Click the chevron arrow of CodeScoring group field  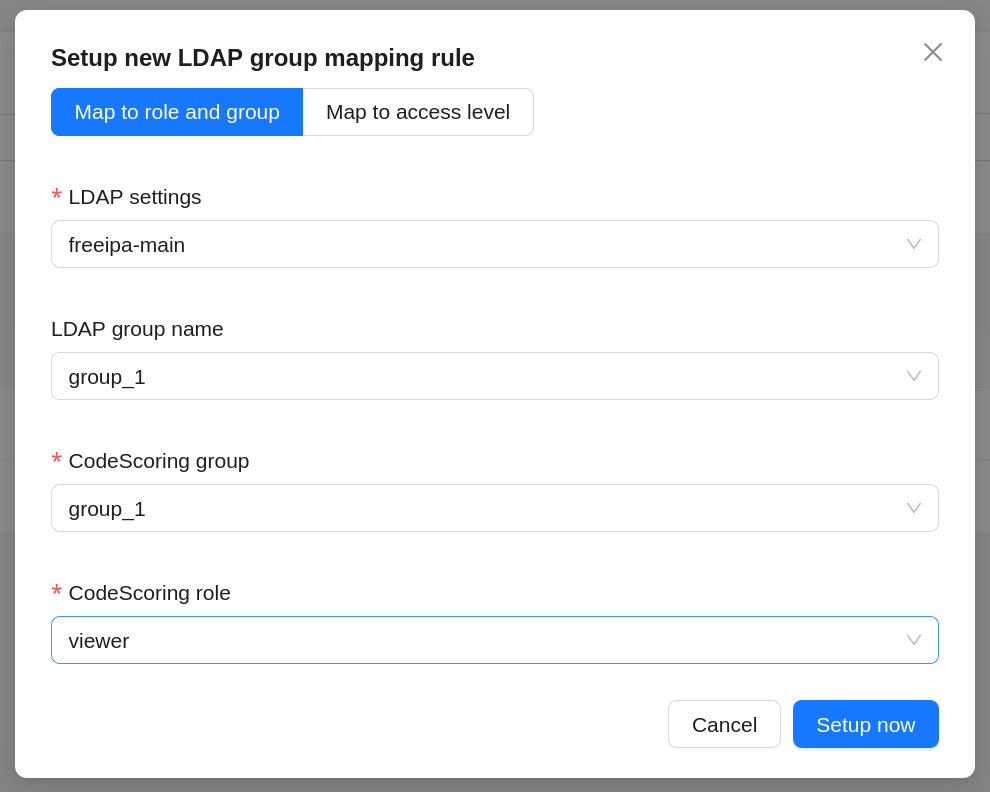[914, 508]
